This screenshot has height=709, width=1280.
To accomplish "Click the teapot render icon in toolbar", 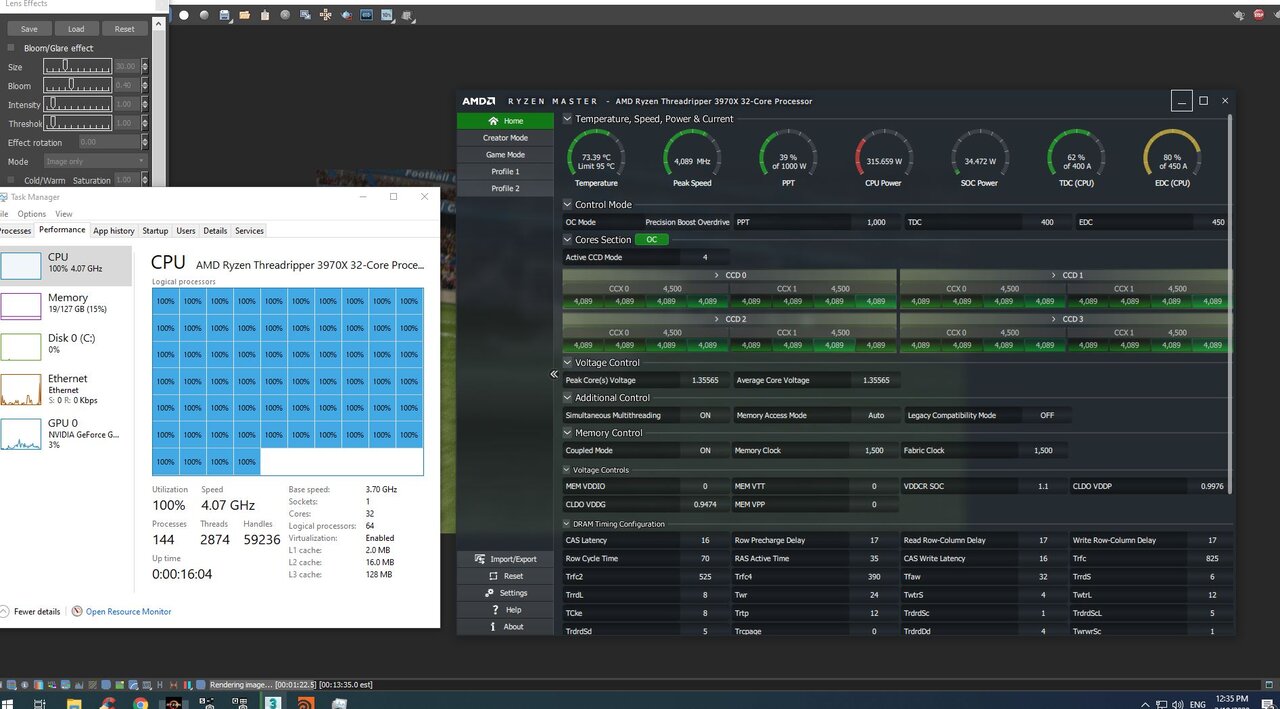I will click(346, 16).
